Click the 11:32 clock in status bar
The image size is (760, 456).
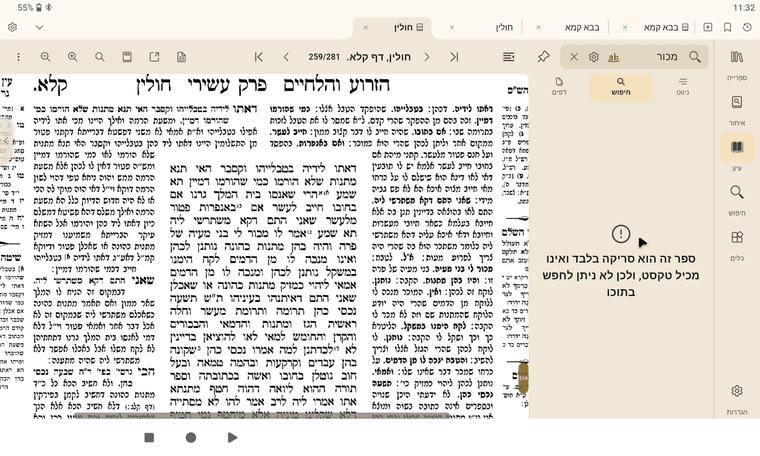[744, 8]
